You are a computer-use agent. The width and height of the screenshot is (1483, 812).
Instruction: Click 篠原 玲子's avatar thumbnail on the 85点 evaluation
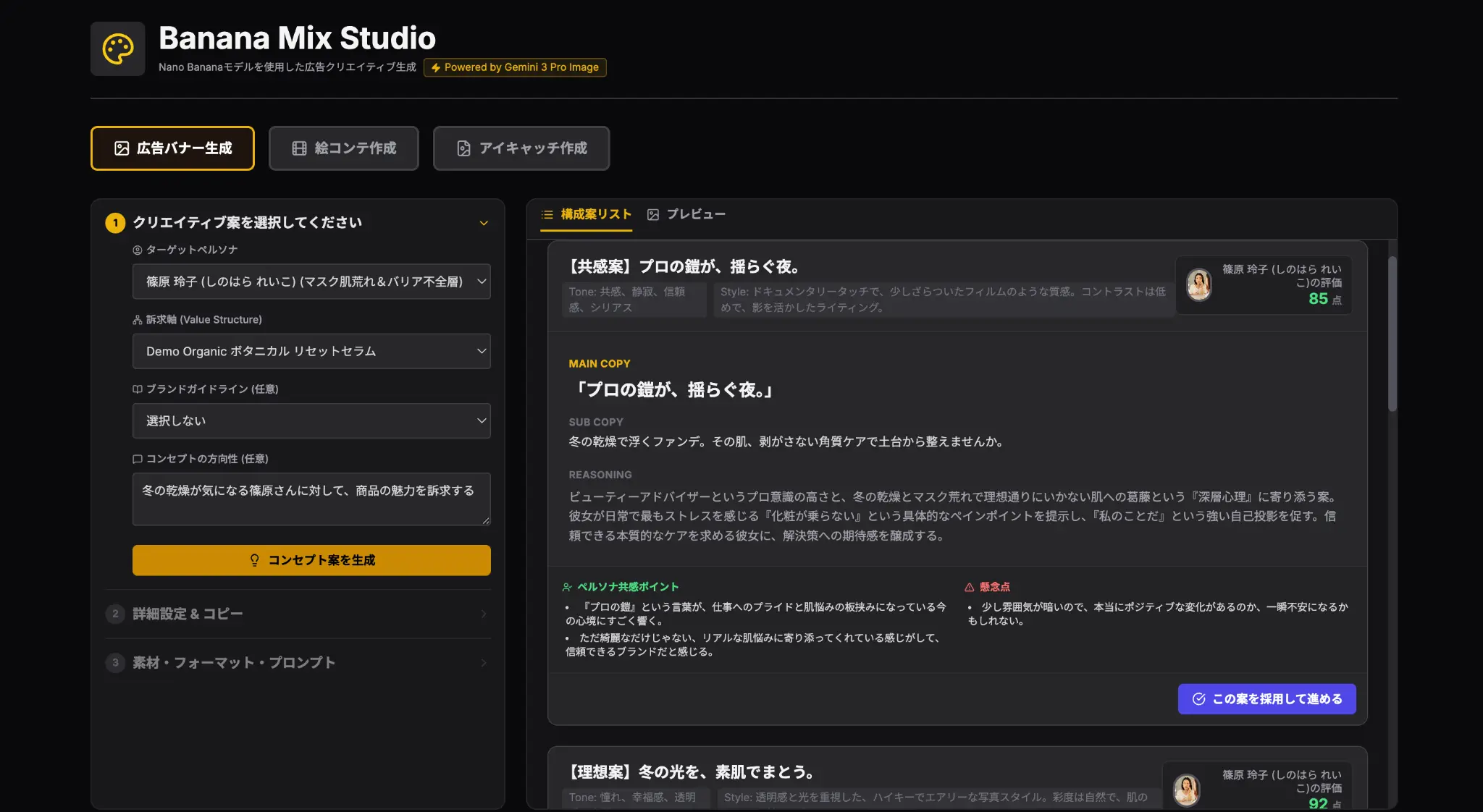[x=1198, y=284]
